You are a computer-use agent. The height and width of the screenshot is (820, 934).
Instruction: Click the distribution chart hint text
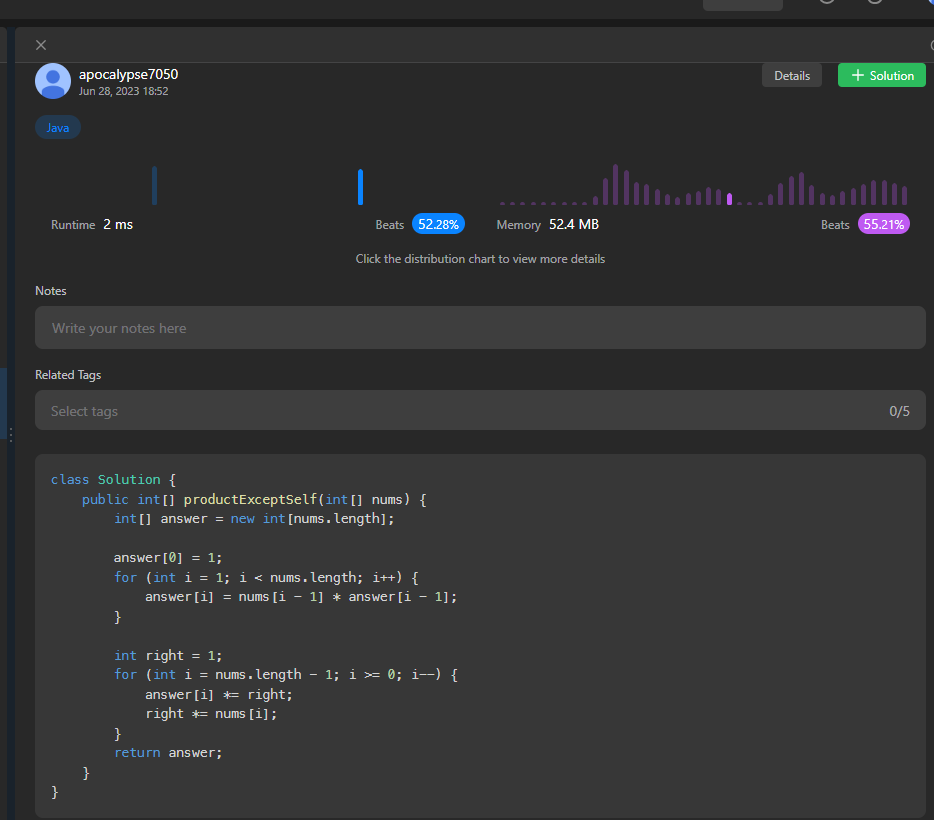(480, 259)
